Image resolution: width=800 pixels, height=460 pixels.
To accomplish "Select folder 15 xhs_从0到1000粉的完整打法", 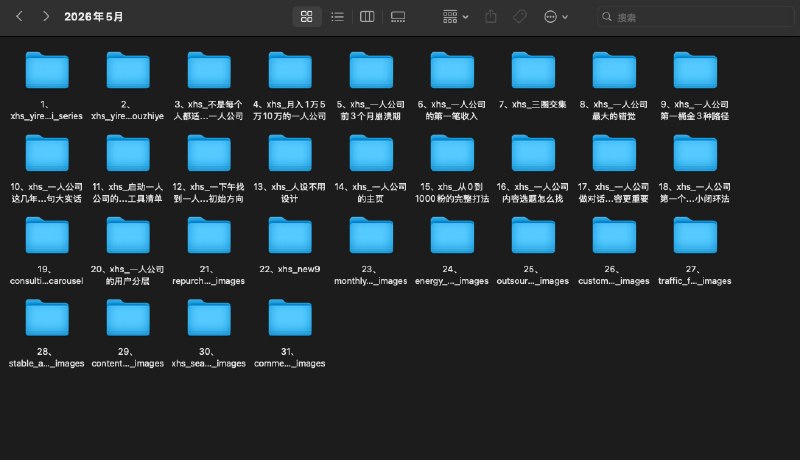I will coord(451,153).
